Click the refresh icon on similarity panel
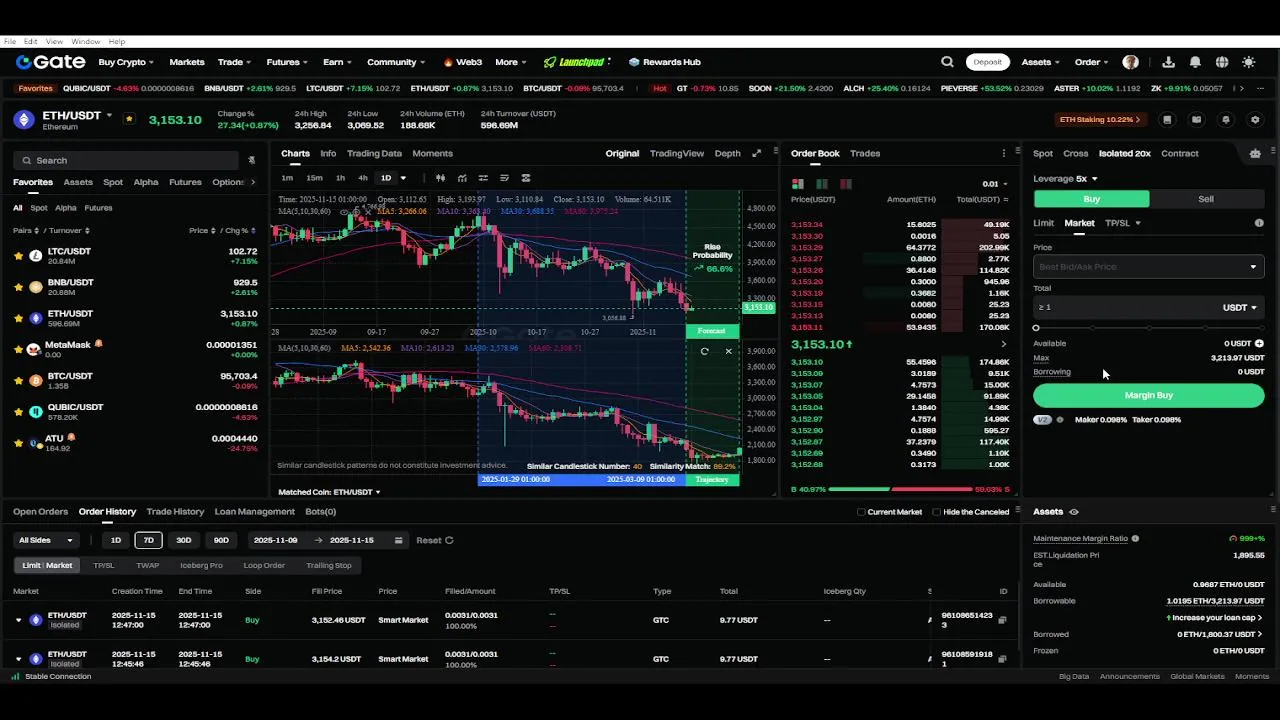1280x720 pixels. (705, 351)
